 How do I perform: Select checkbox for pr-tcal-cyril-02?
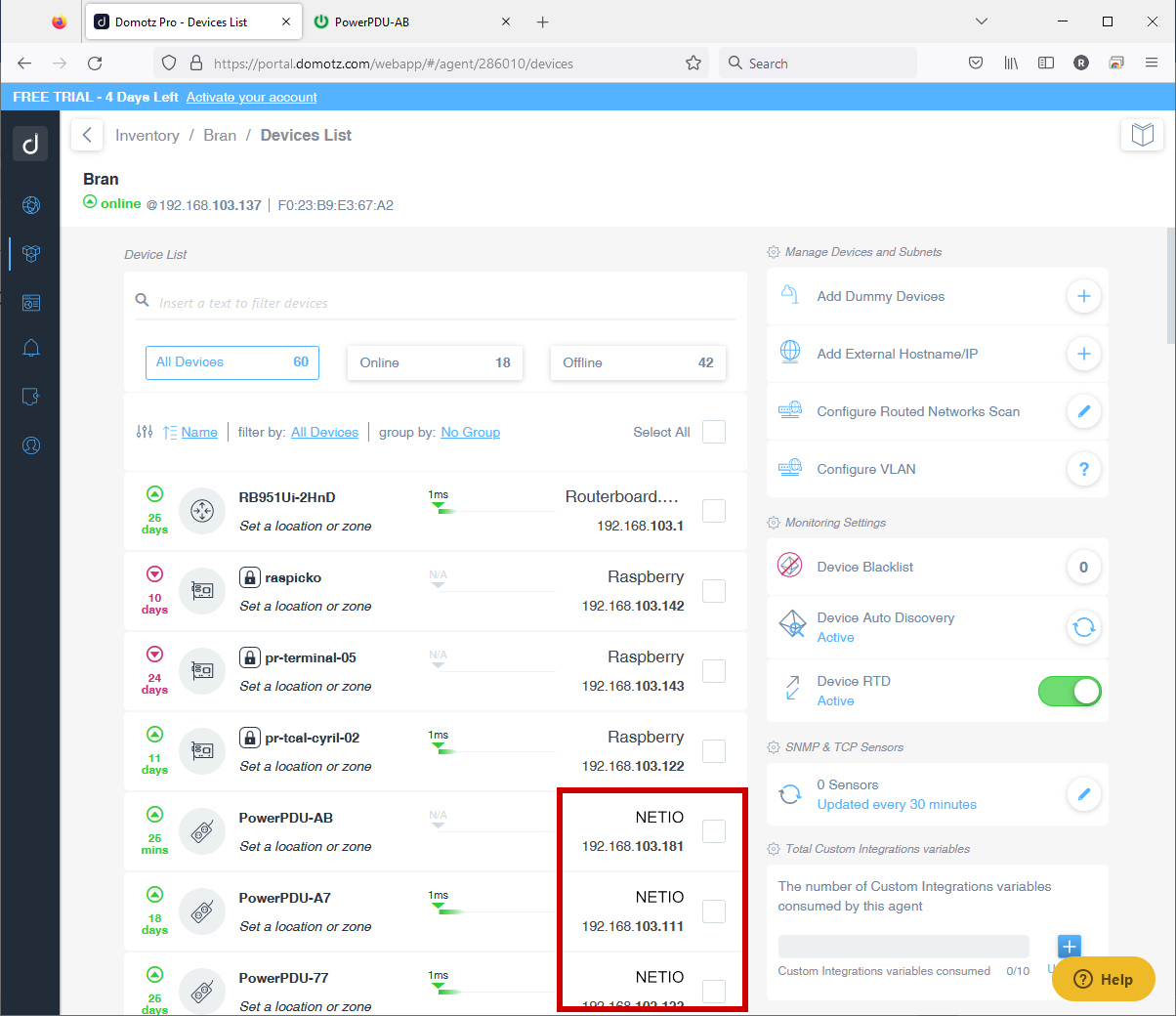[x=714, y=751]
